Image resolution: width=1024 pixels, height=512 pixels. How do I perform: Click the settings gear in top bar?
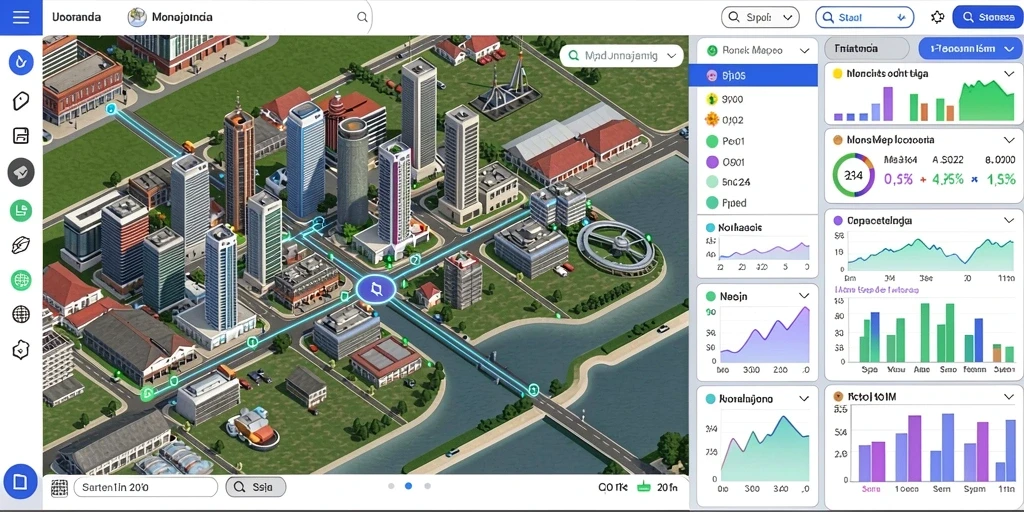[x=937, y=17]
